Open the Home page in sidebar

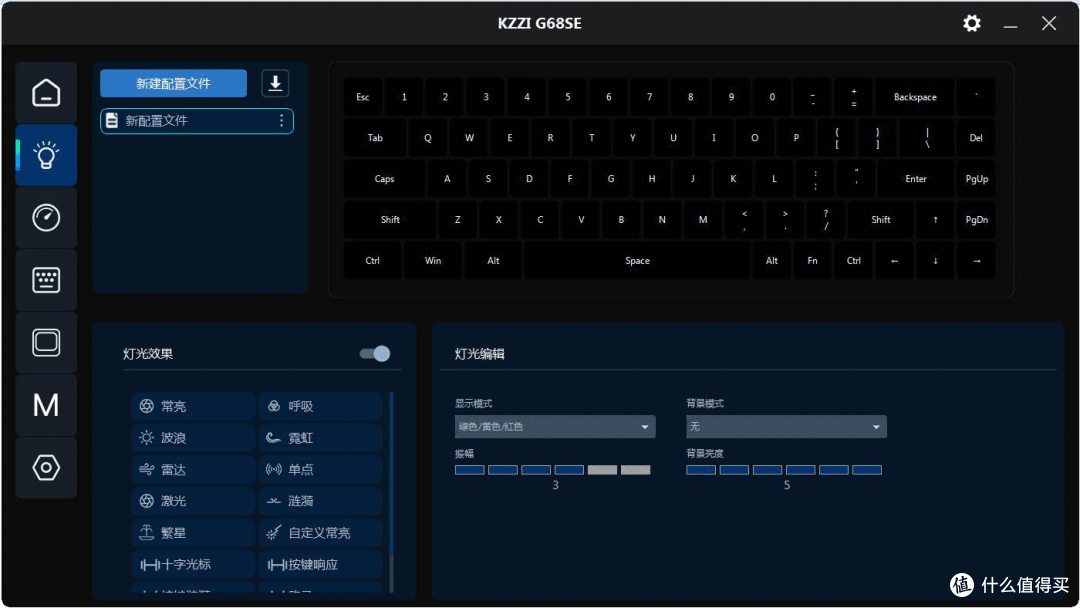46,92
